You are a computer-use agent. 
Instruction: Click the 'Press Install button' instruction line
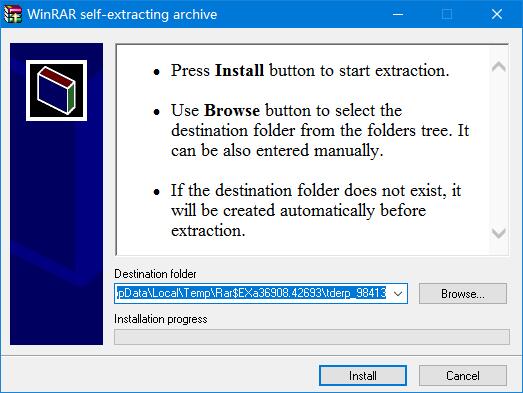click(310, 70)
